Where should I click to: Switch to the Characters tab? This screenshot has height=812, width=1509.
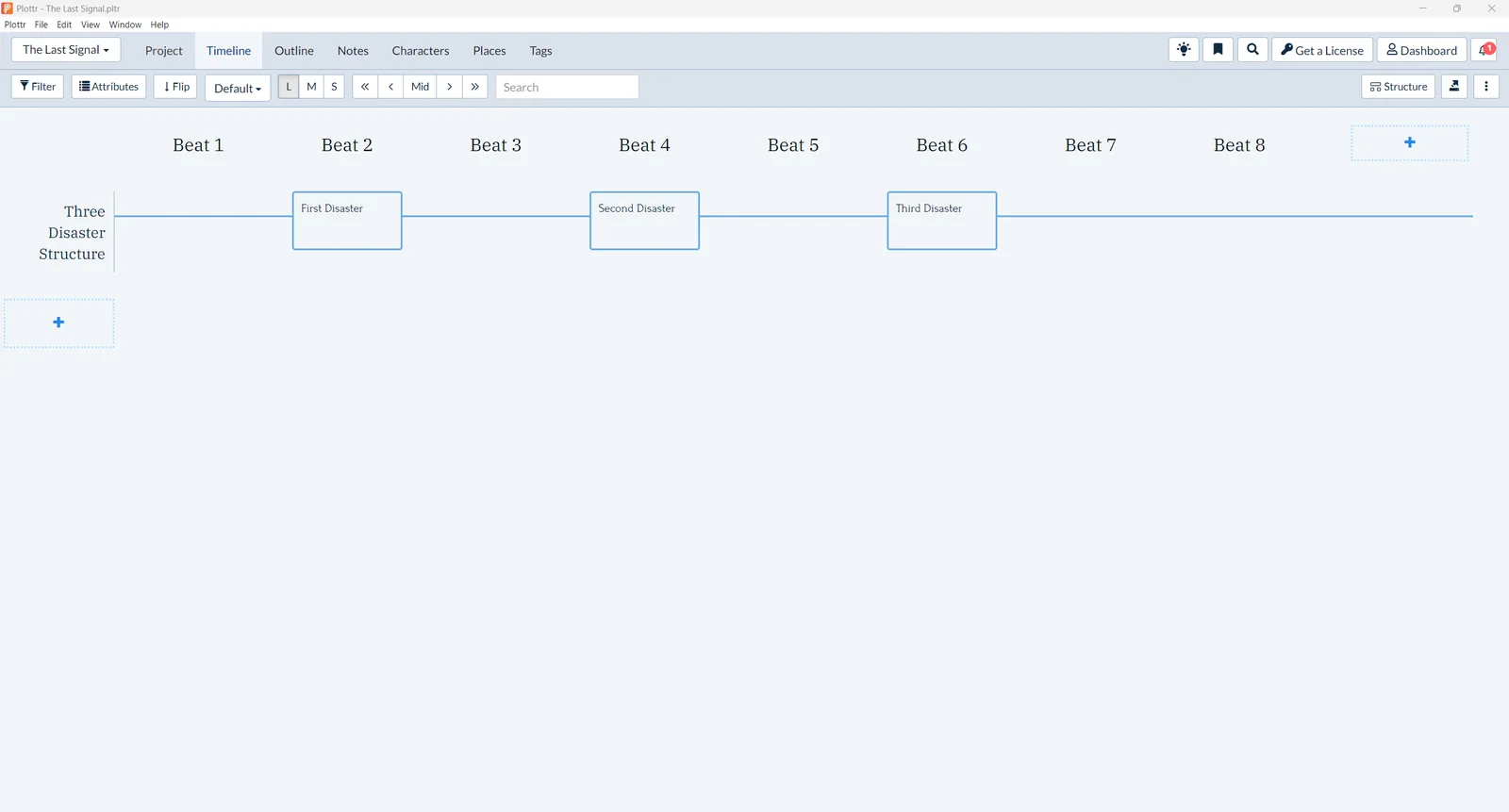(x=421, y=51)
